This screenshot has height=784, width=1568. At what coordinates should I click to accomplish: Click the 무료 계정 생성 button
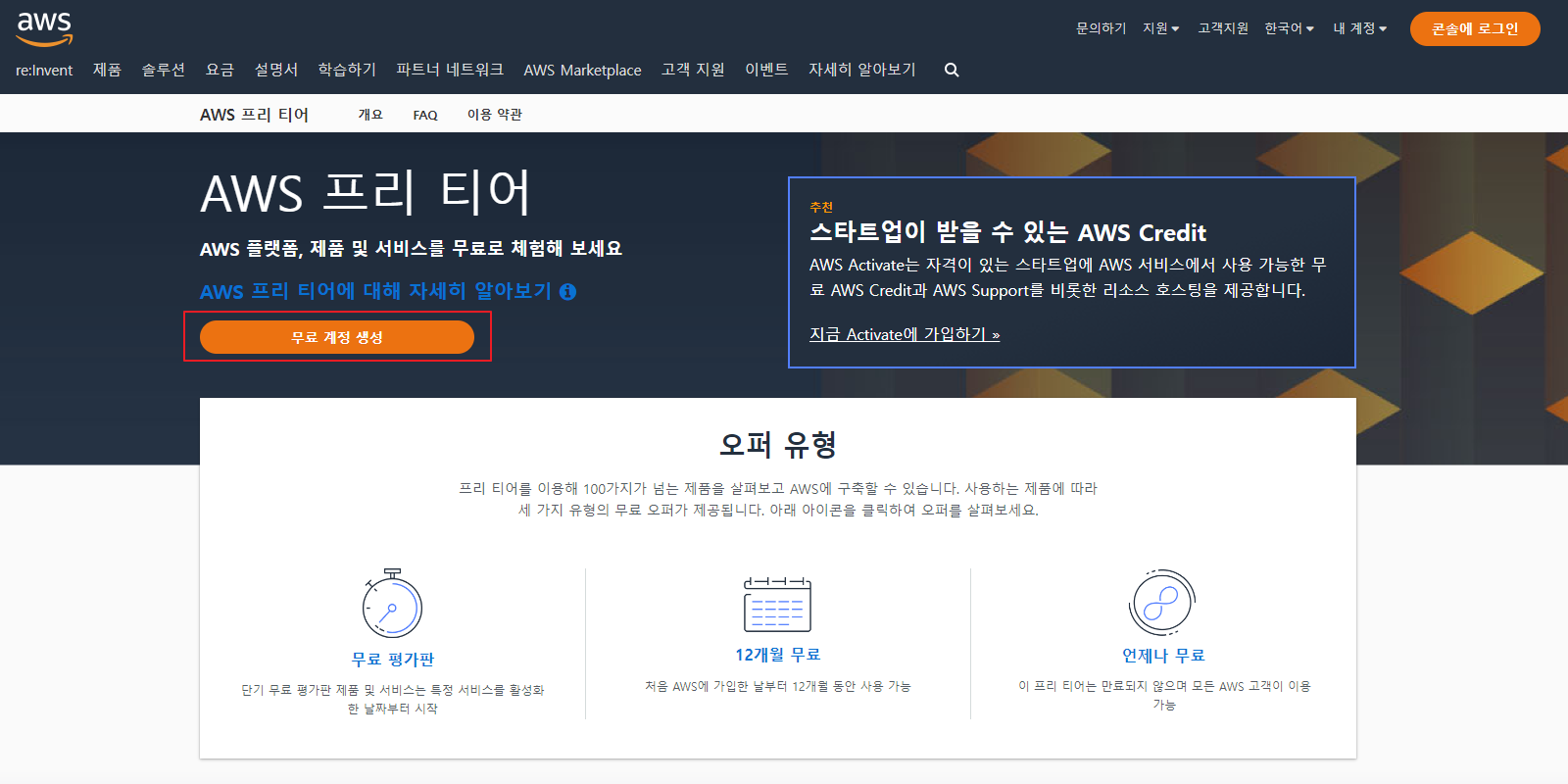click(x=337, y=337)
